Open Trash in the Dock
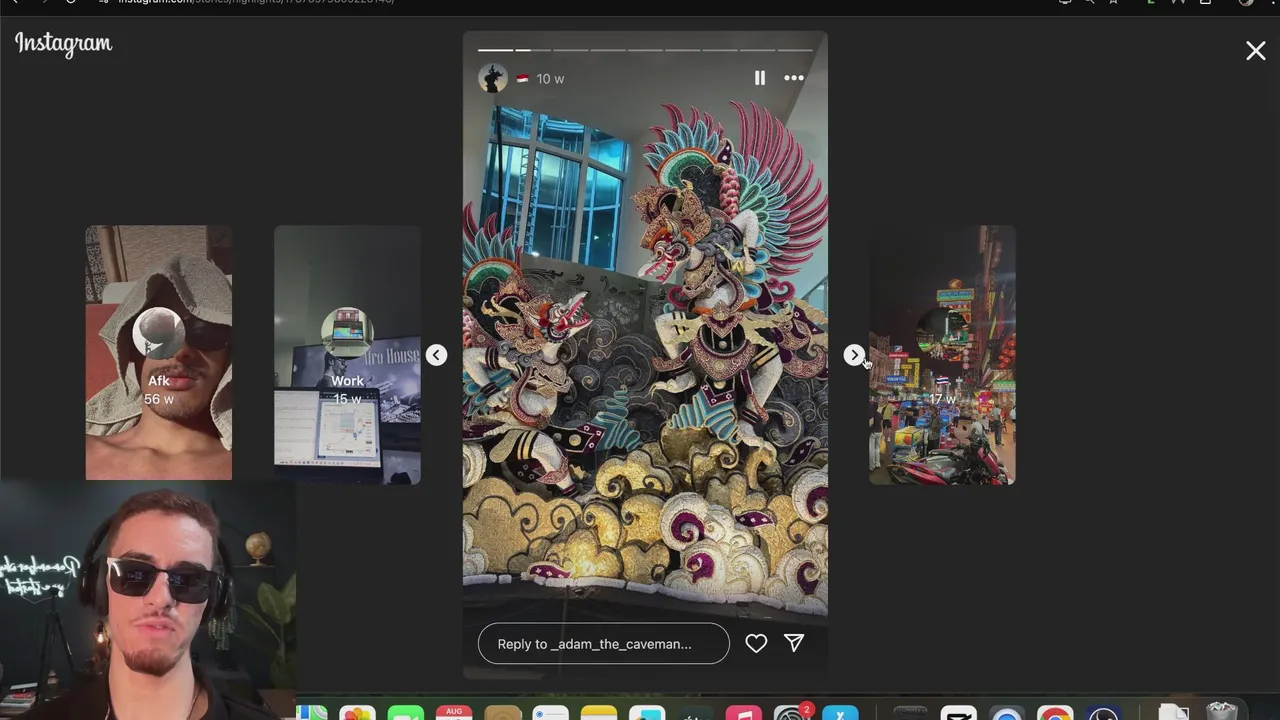This screenshot has width=1280, height=720. pos(1222,712)
